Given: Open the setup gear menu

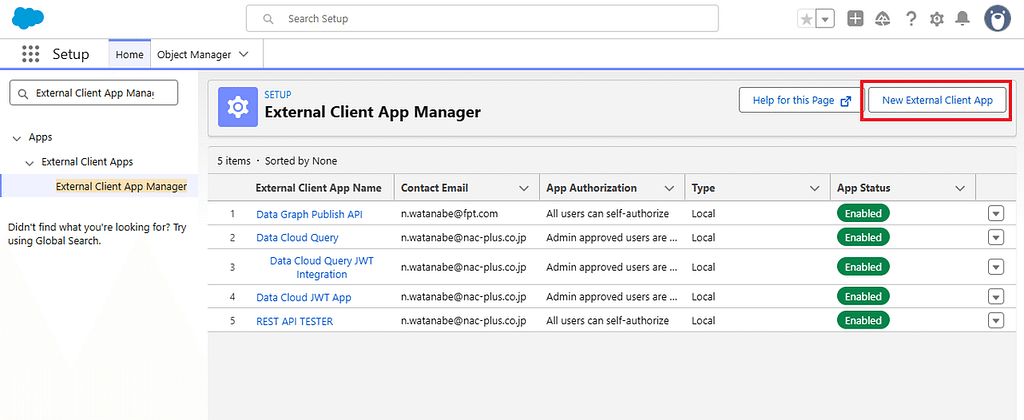Looking at the screenshot, I should 936,19.
